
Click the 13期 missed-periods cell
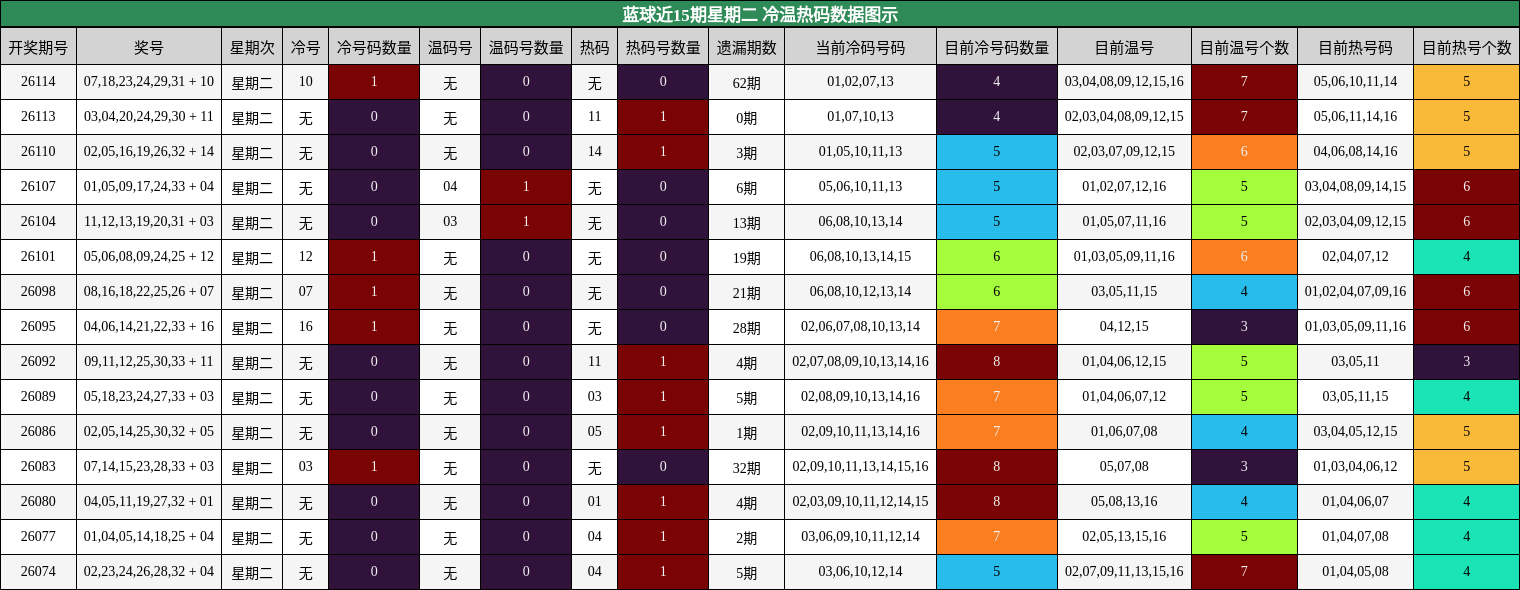tap(746, 222)
